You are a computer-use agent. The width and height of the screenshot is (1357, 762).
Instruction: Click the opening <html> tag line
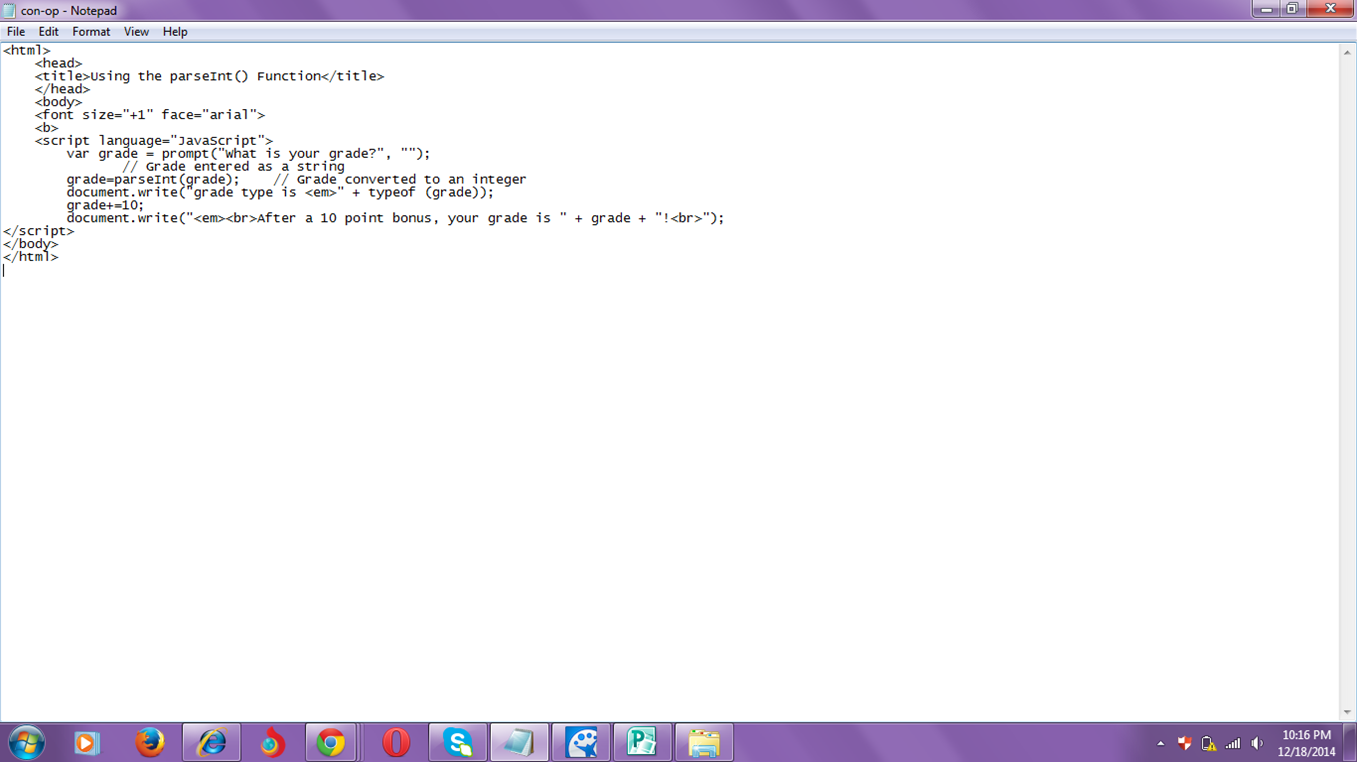click(27, 50)
